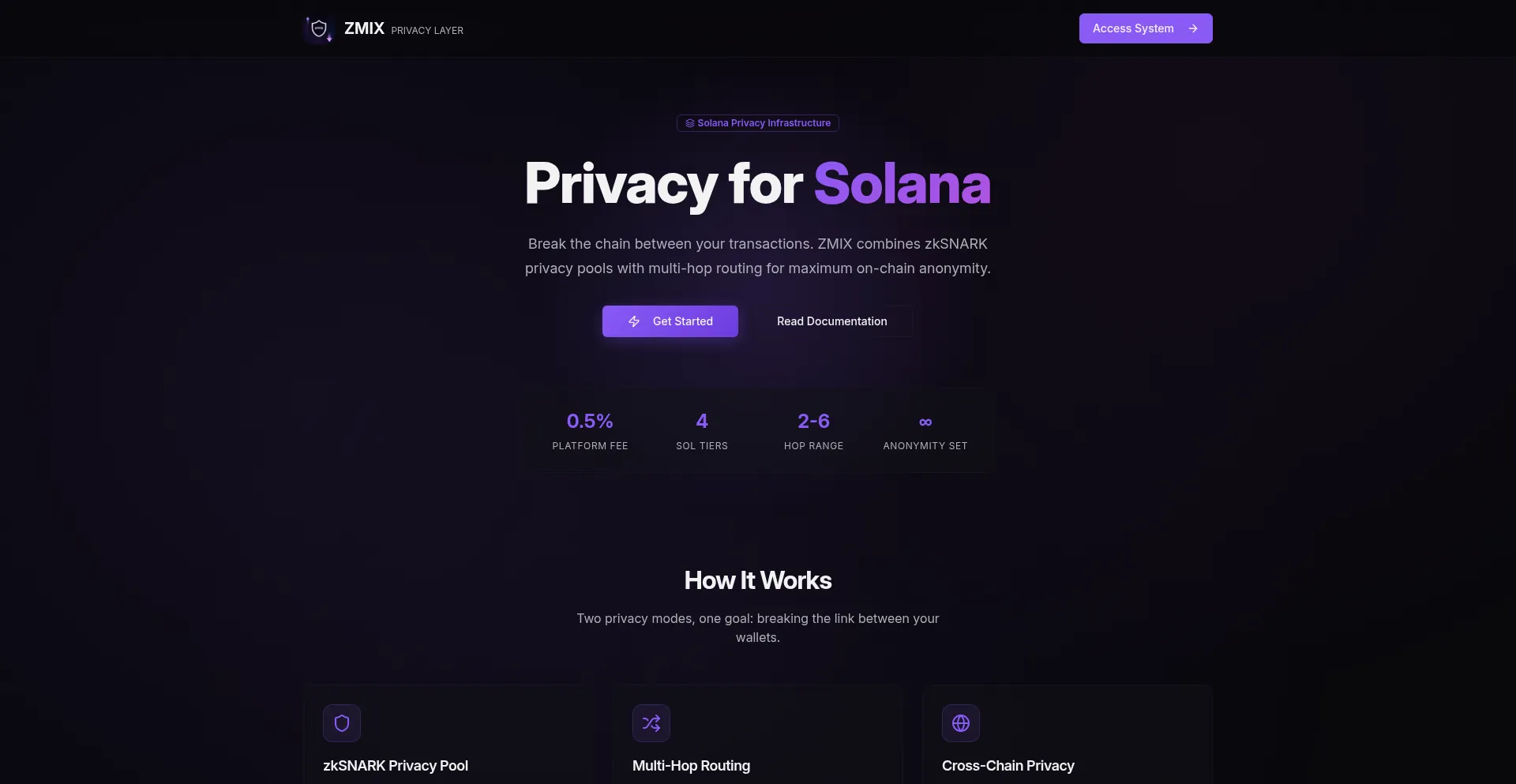Viewport: 1516px width, 784px height.
Task: Select the Cross-Chain Privacy card title
Action: pyautogui.click(x=1008, y=766)
